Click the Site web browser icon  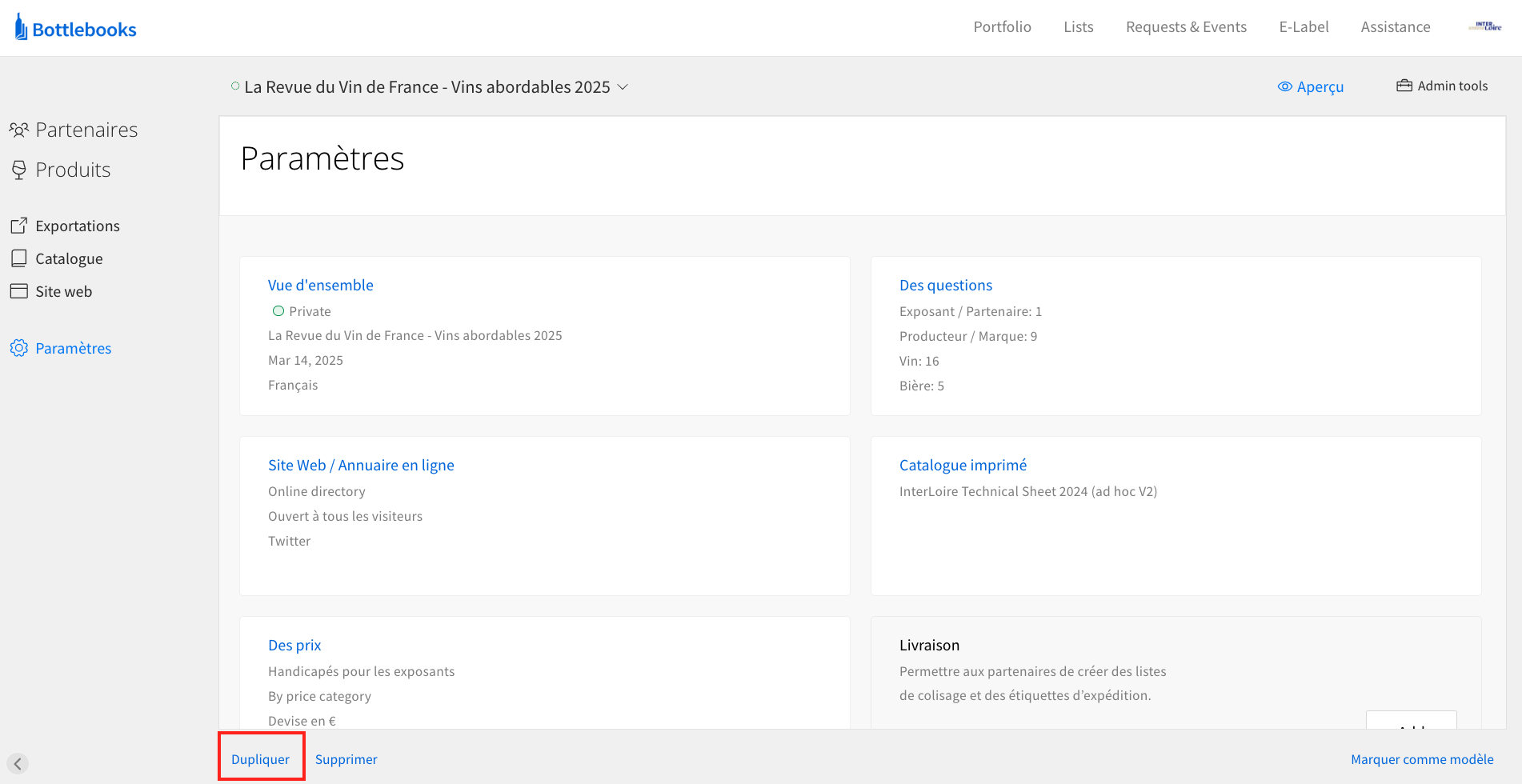(x=19, y=291)
